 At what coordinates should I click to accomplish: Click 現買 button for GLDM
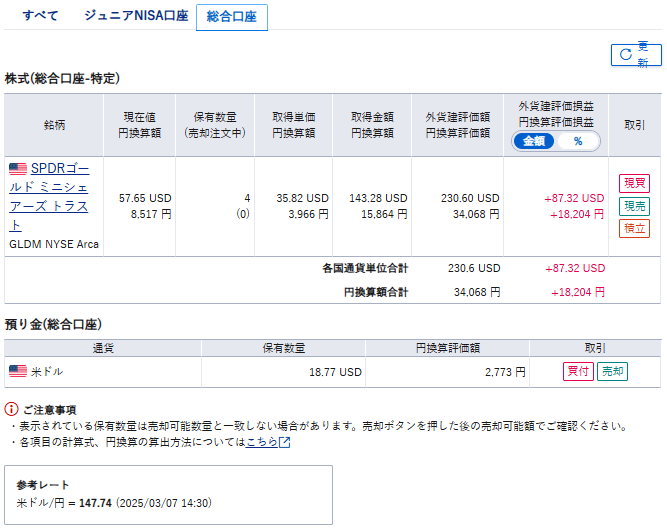pyautogui.click(x=634, y=183)
